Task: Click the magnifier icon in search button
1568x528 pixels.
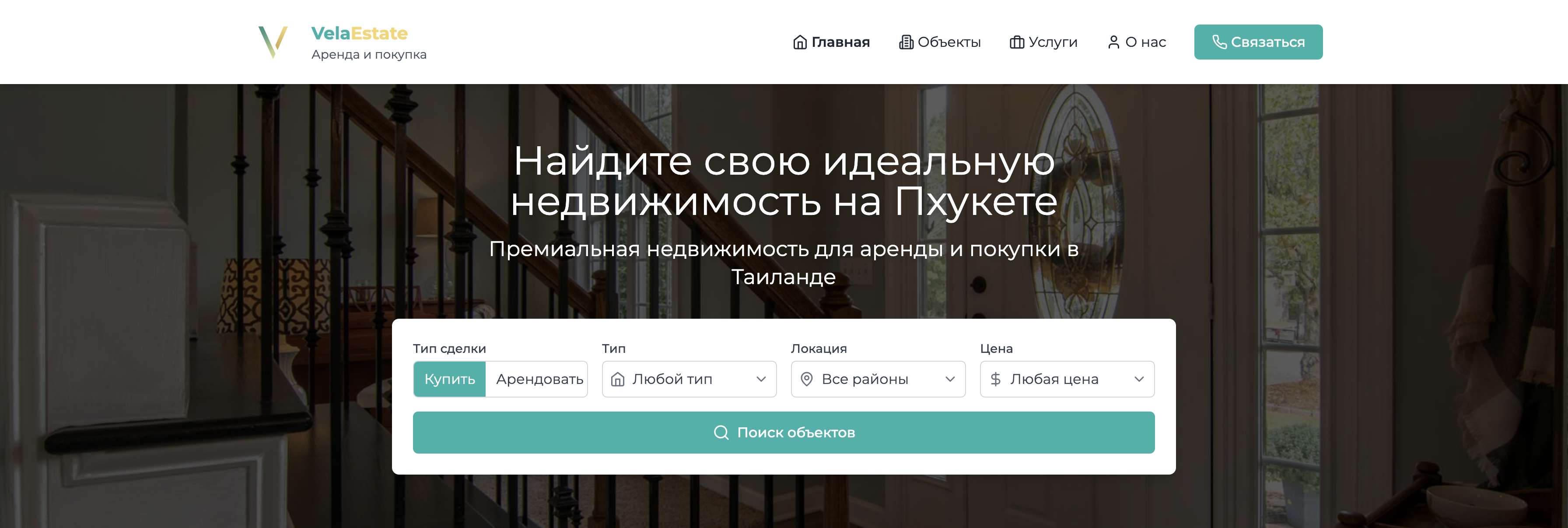Action: pyautogui.click(x=721, y=433)
